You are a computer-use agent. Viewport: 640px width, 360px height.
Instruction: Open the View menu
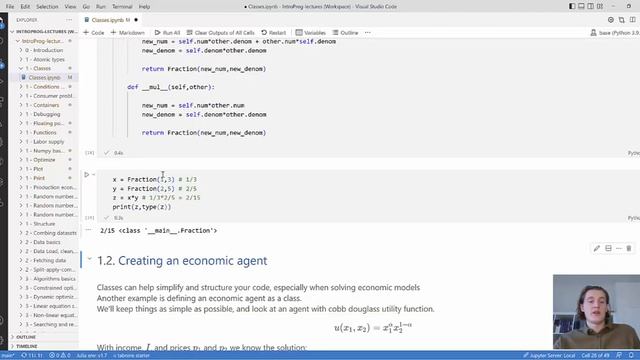click(70, 7)
